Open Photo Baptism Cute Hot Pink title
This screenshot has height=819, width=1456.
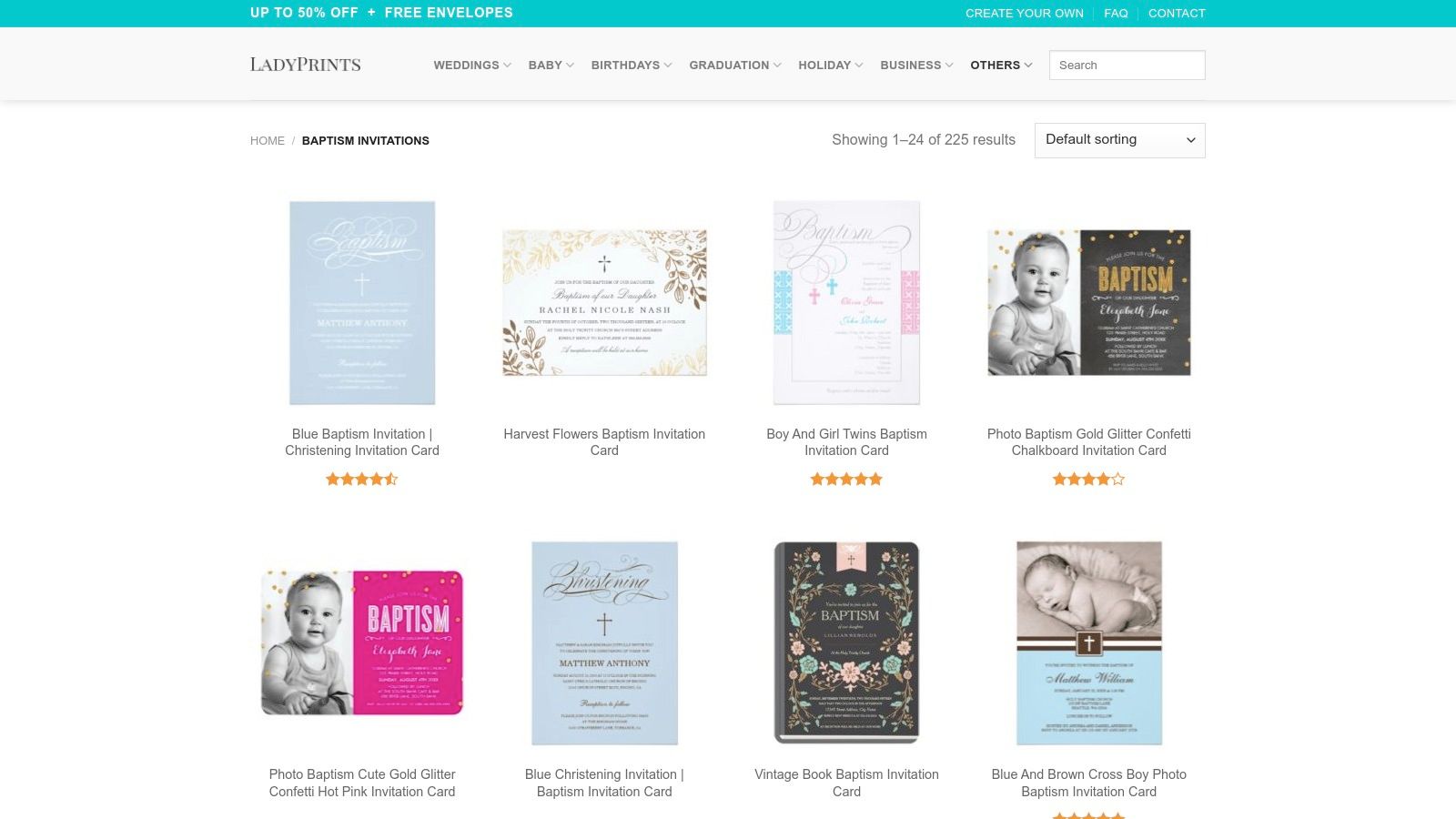pos(362,783)
